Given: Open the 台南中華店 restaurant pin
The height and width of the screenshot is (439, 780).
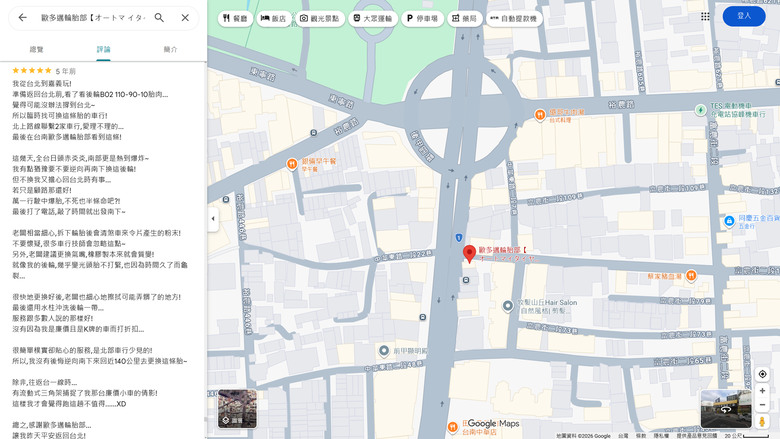Looking at the screenshot, I should click(452, 427).
